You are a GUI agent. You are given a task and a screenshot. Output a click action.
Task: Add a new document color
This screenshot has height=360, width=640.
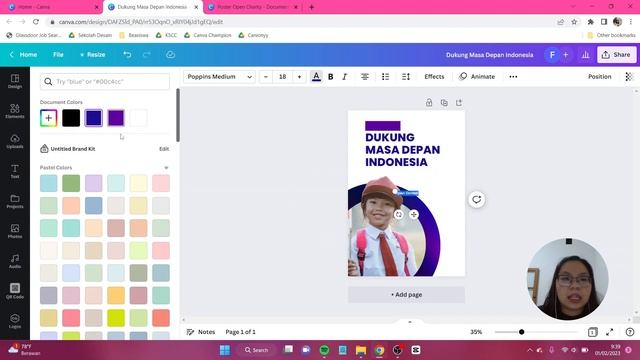point(49,118)
